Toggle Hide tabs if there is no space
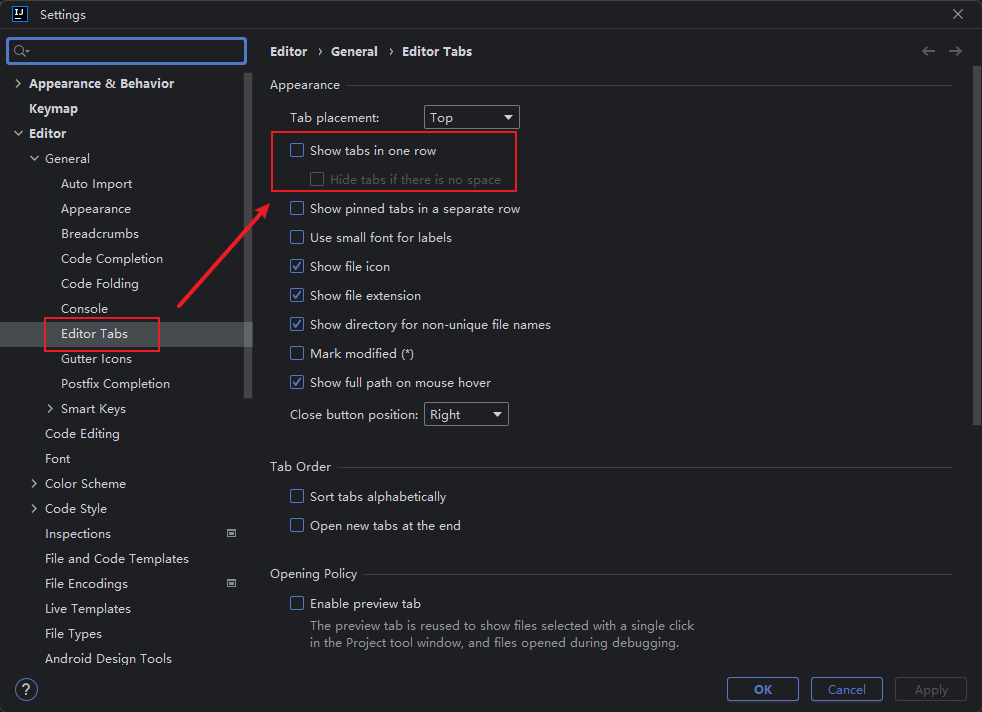Image resolution: width=982 pixels, height=712 pixels. (317, 179)
